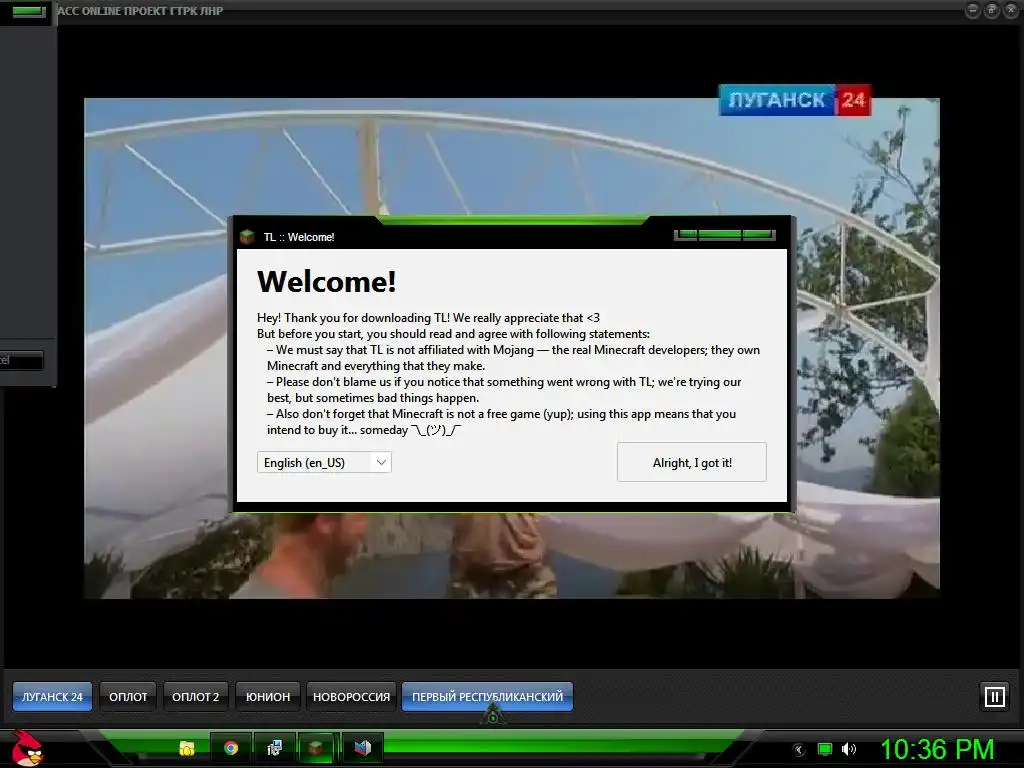The height and width of the screenshot is (768, 1024).
Task: Switch to the ЛУГАНСК 24 channel tab
Action: pos(52,697)
